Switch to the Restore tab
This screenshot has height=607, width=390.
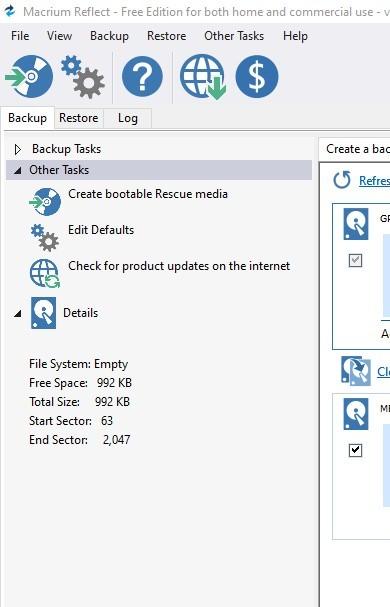coord(79,118)
